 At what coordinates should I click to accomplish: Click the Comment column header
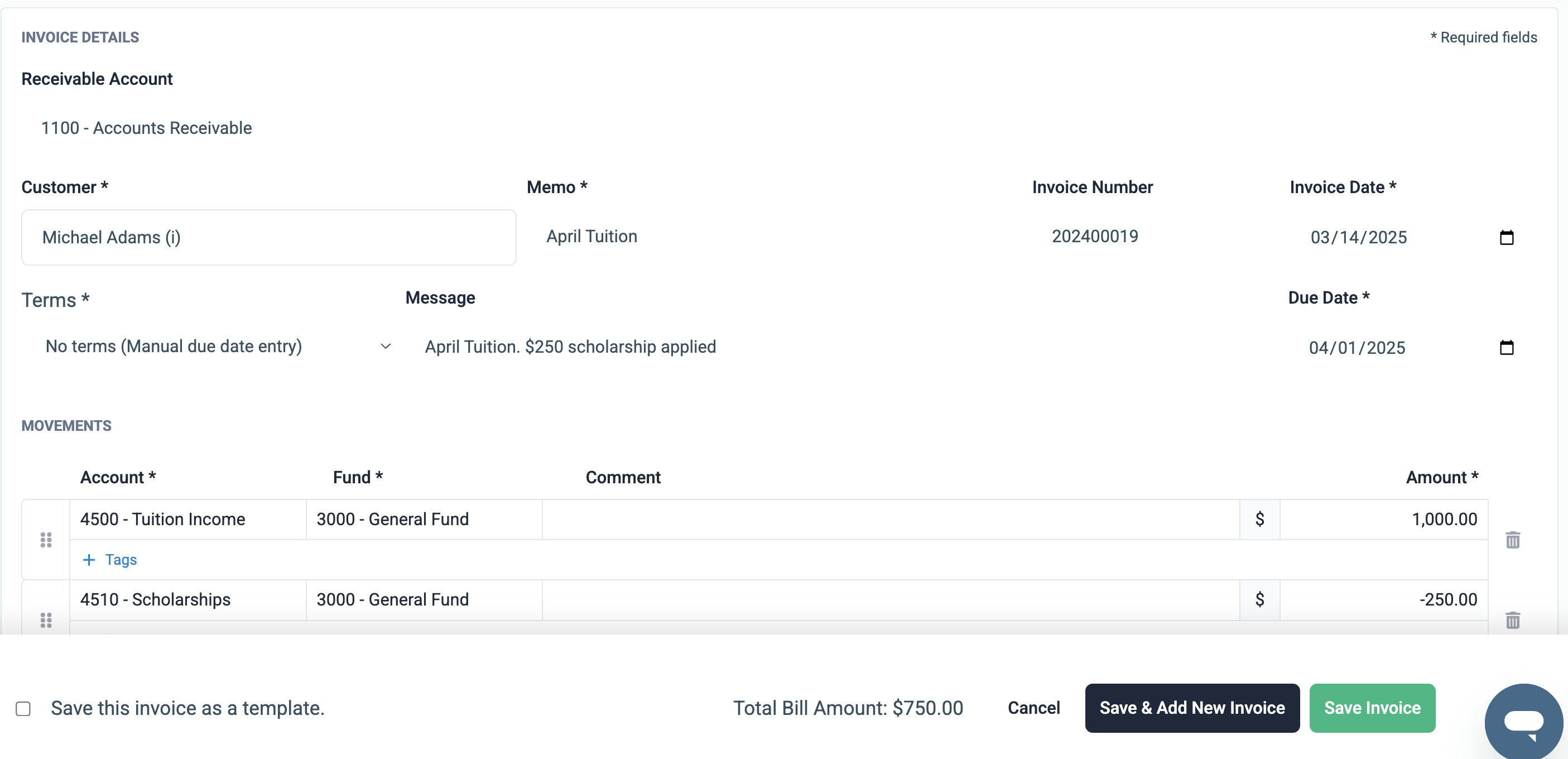tap(623, 477)
